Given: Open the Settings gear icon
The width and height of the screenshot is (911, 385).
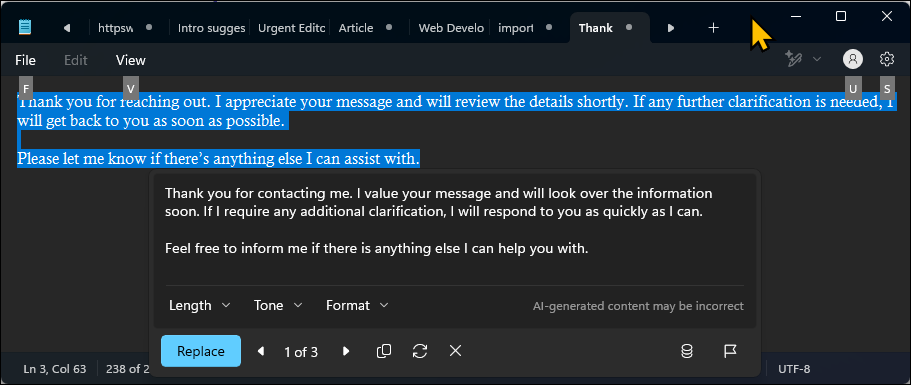Looking at the screenshot, I should 887,59.
